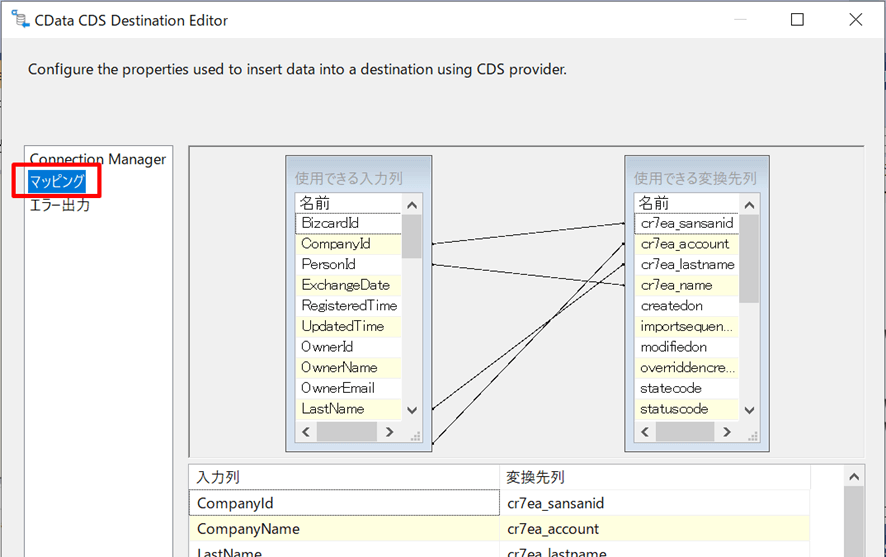Select createdon destination column
Screen dimensions: 886x557
coord(687,306)
